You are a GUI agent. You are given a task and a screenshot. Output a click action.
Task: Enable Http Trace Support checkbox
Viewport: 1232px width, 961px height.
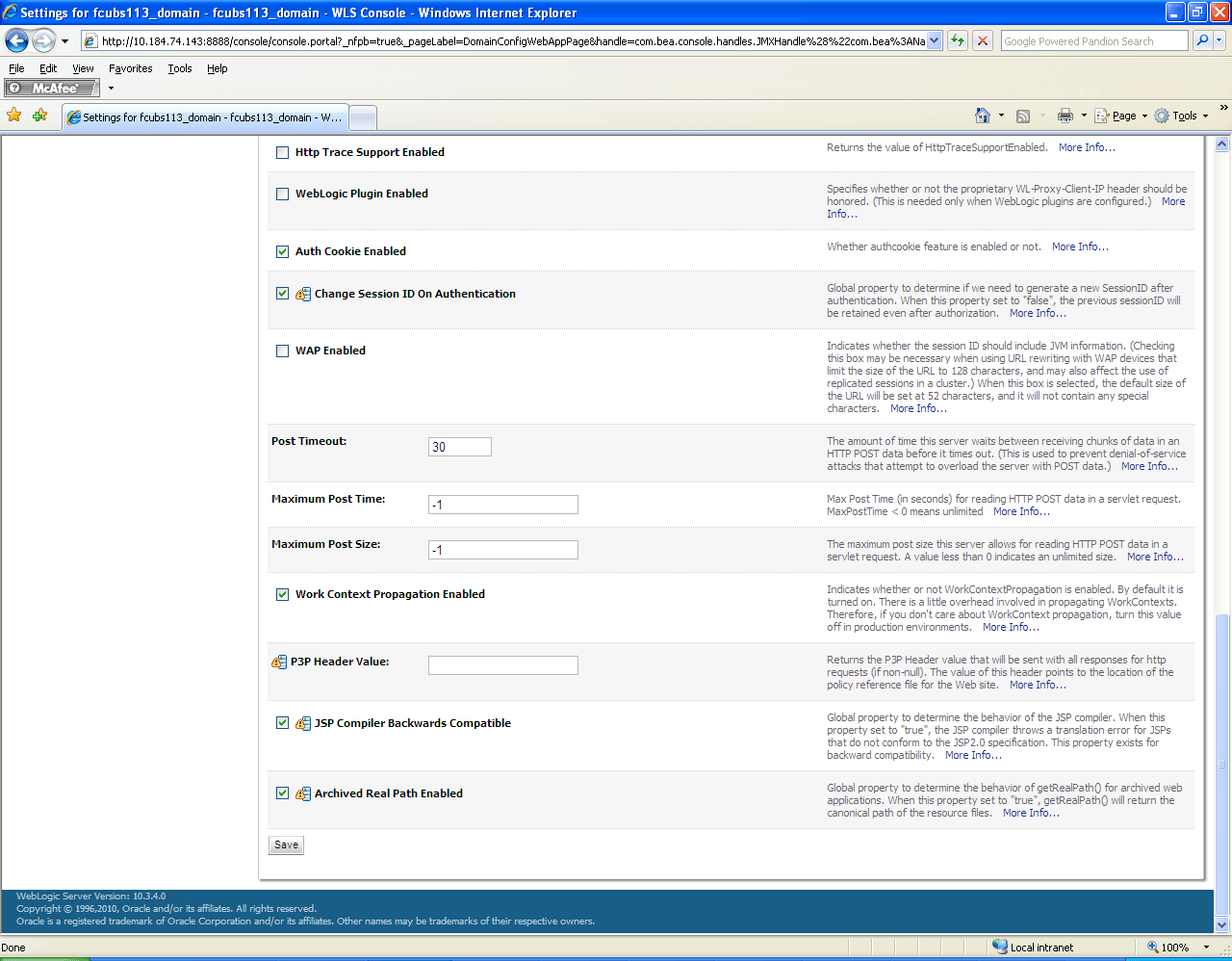pos(282,152)
